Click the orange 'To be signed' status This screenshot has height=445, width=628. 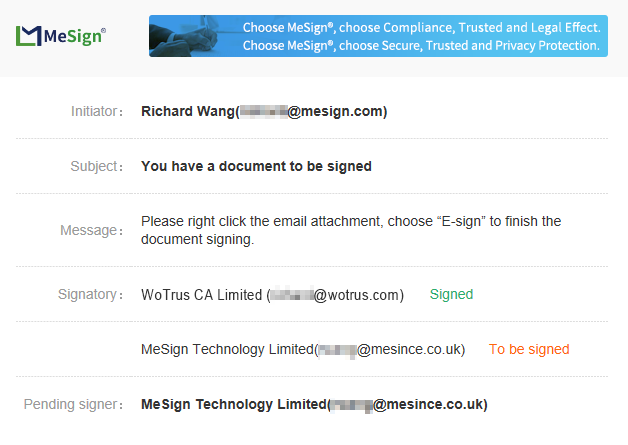(x=529, y=349)
